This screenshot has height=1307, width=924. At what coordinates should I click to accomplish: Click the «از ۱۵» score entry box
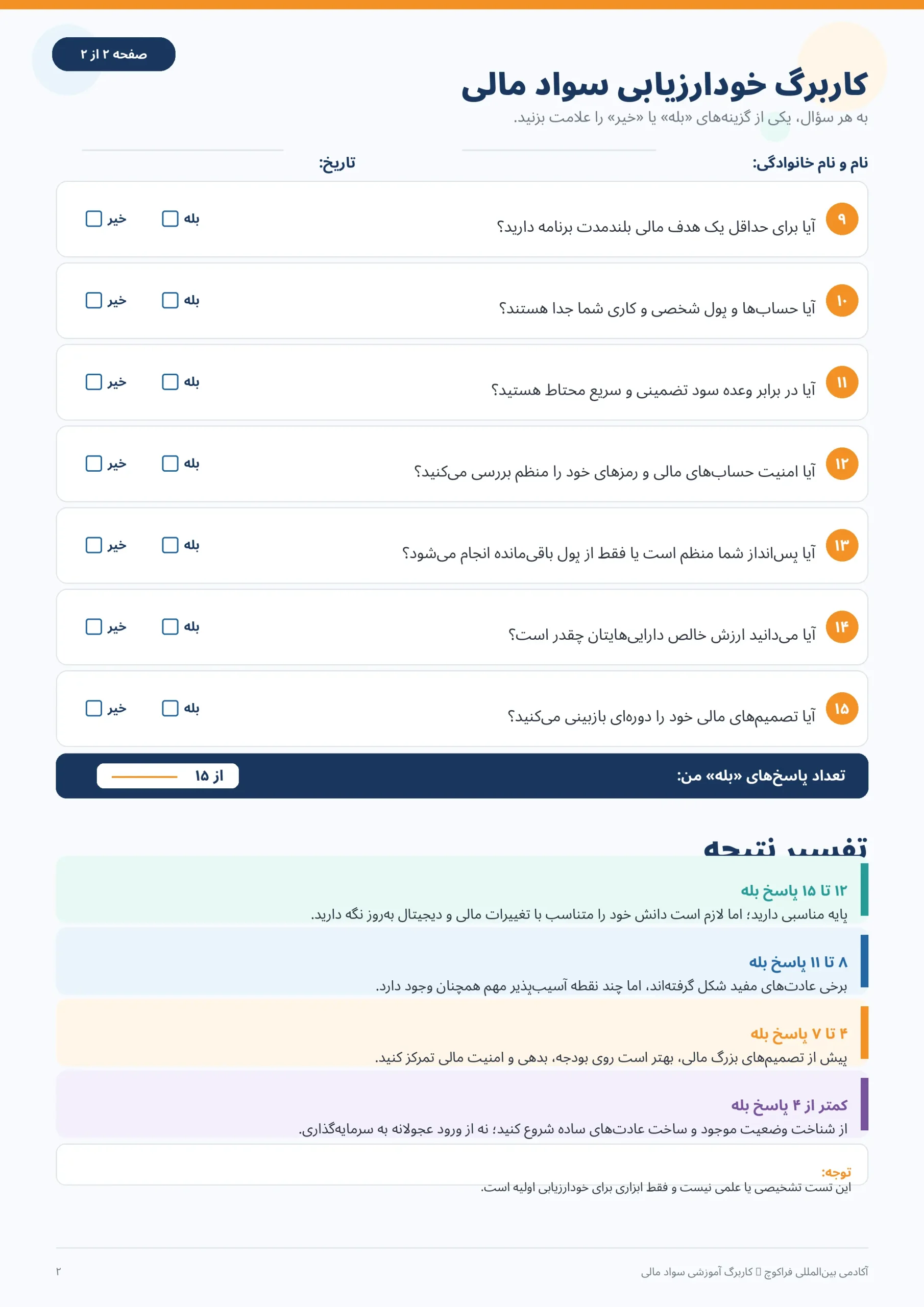coord(168,776)
